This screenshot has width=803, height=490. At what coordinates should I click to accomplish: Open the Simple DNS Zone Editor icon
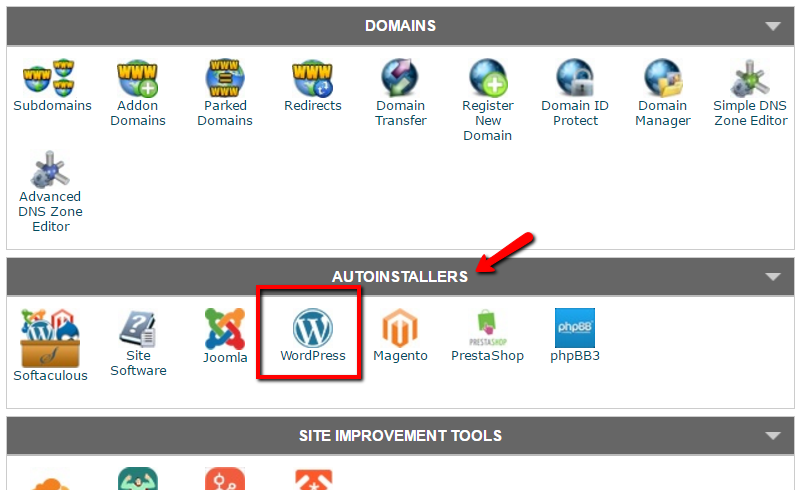click(750, 78)
